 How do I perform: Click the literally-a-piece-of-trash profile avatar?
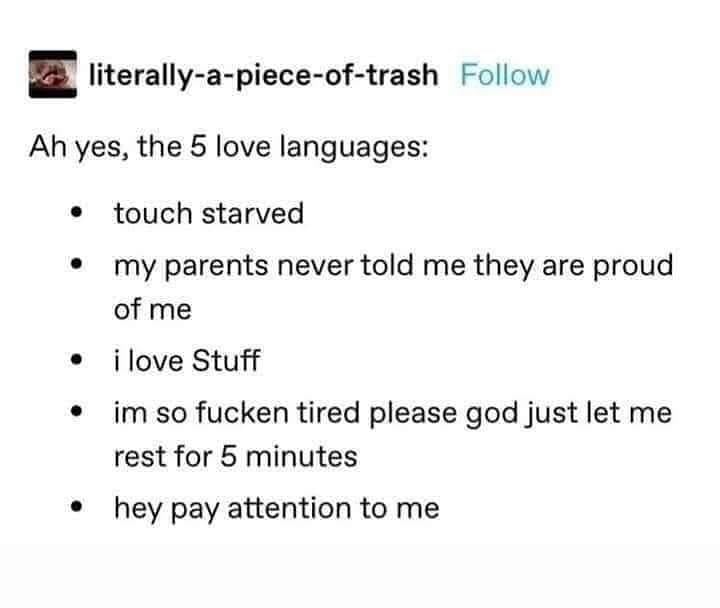point(55,74)
